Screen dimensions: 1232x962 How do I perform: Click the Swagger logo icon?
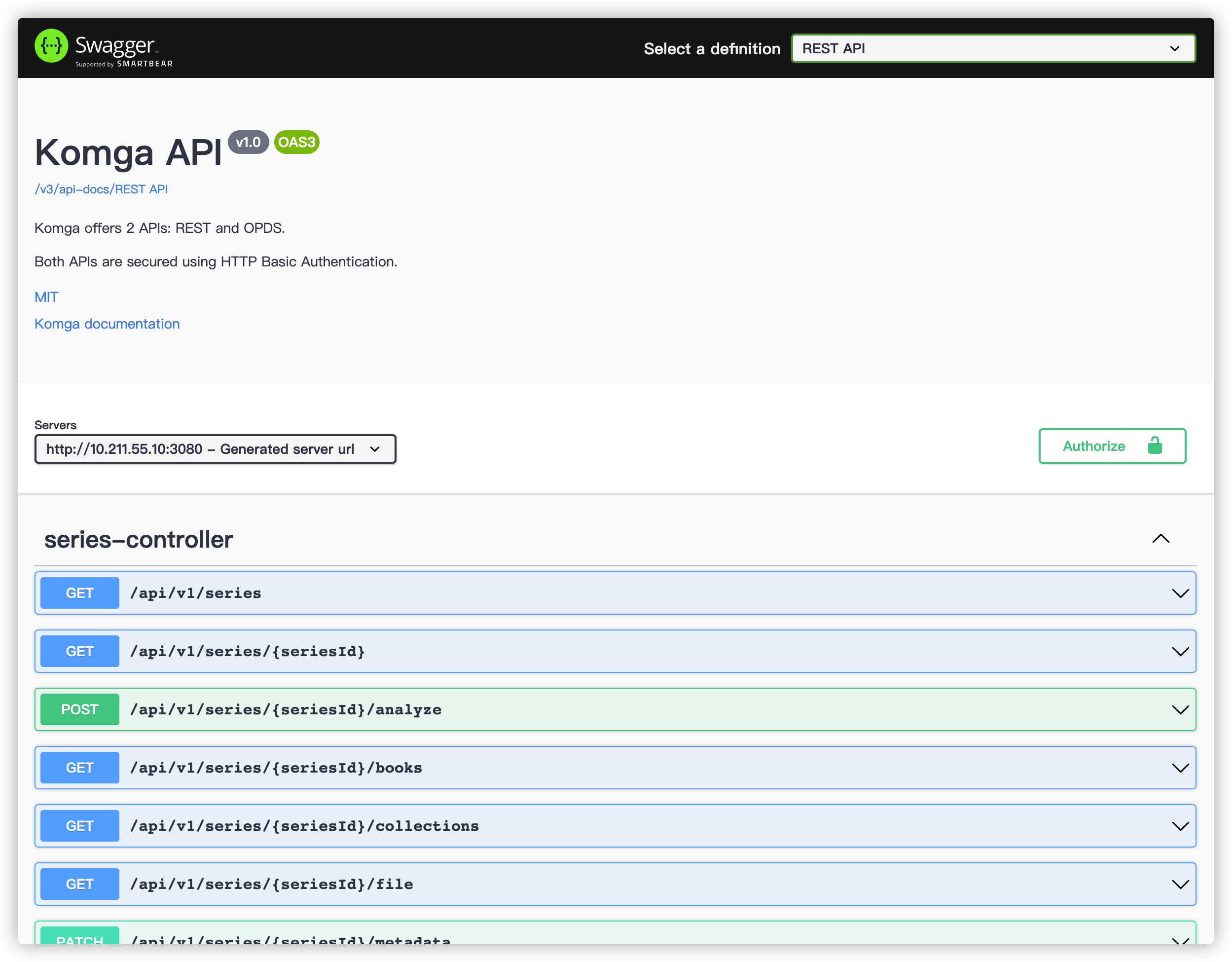click(51, 46)
